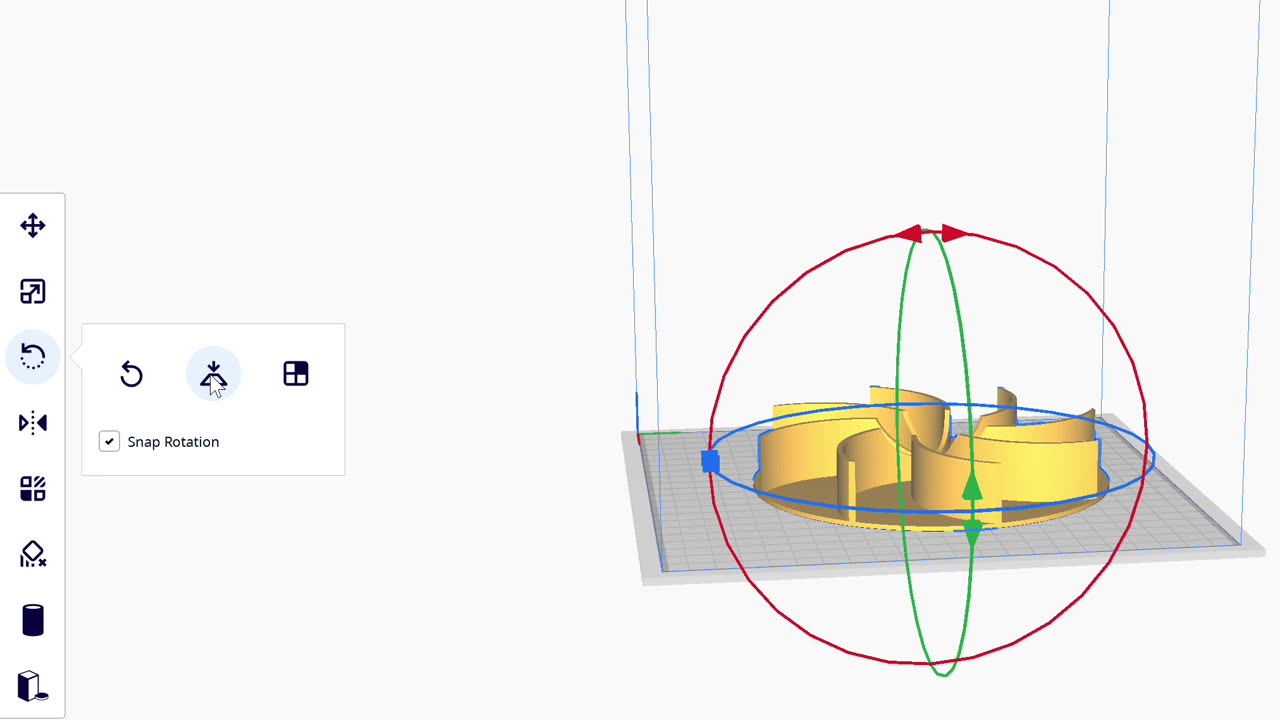The image size is (1280, 720).
Task: Click the bottom cube-and-disc tool icon
Action: click(x=33, y=686)
